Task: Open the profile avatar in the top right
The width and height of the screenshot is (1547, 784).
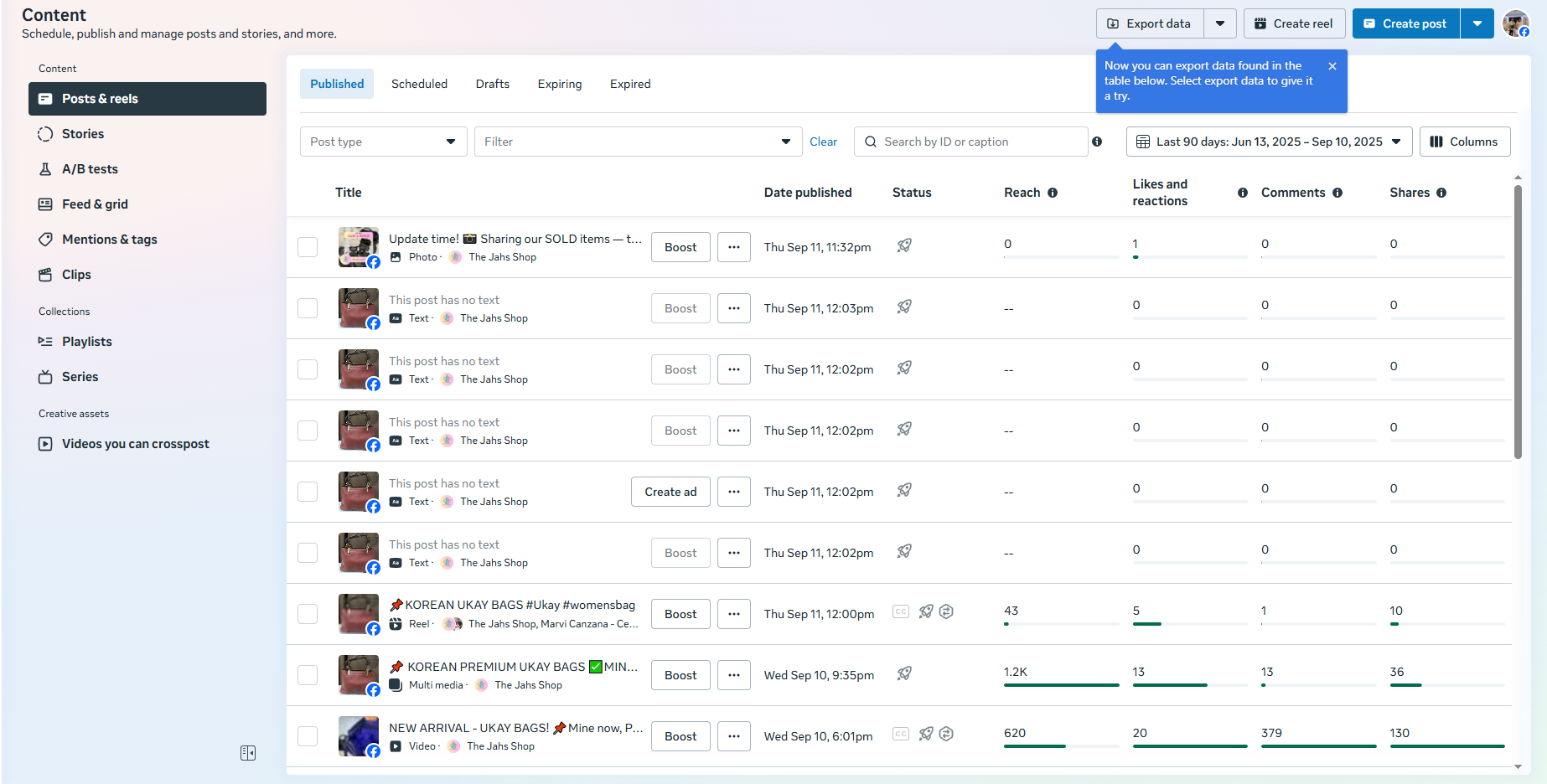Action: 1515,23
